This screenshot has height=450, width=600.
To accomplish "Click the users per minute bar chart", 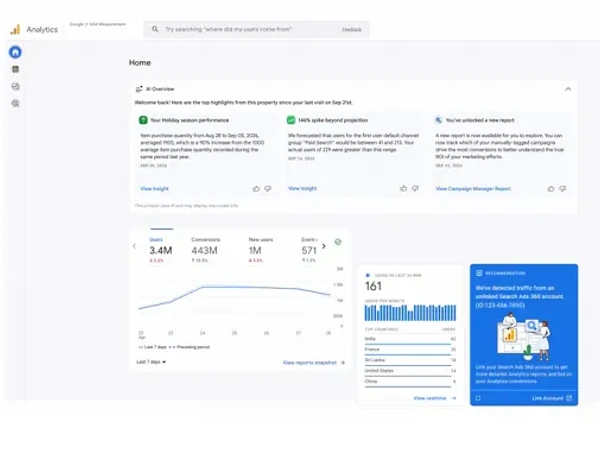I will [410, 313].
